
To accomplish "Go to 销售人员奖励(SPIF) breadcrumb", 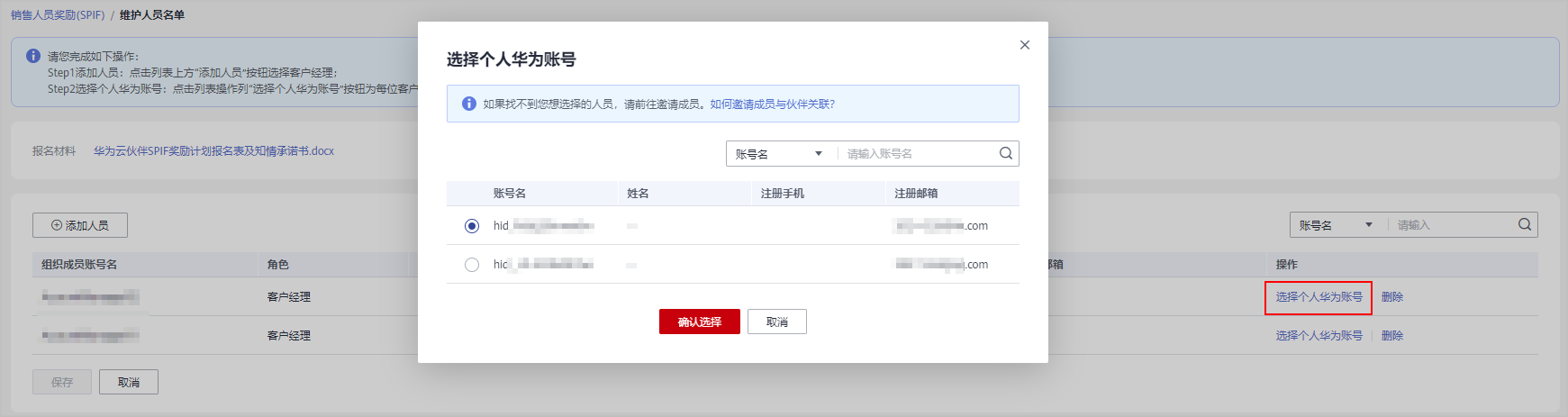I will point(58,15).
